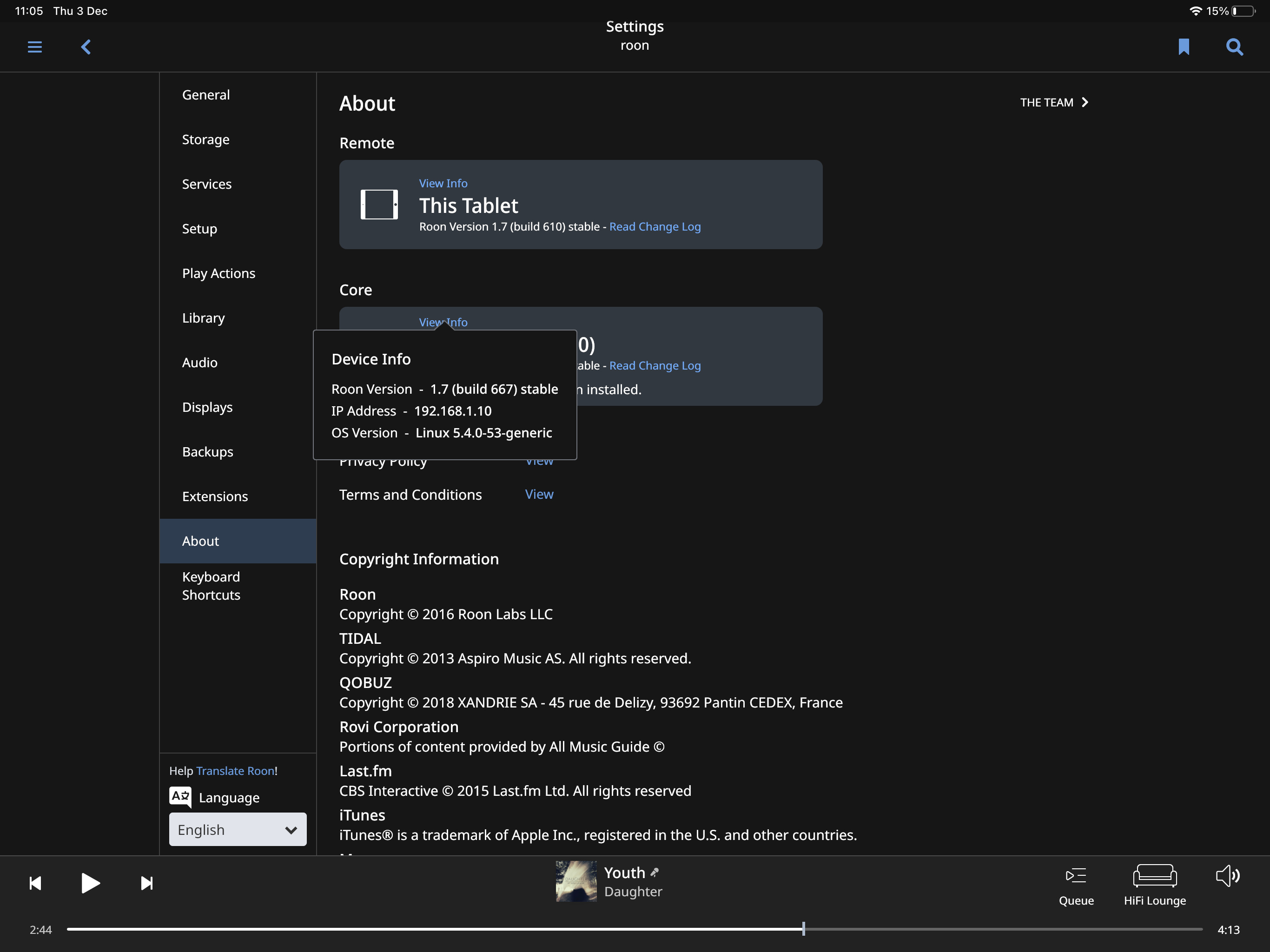Click the Youth track title
Image resolution: width=1270 pixels, height=952 pixels.
click(625, 873)
